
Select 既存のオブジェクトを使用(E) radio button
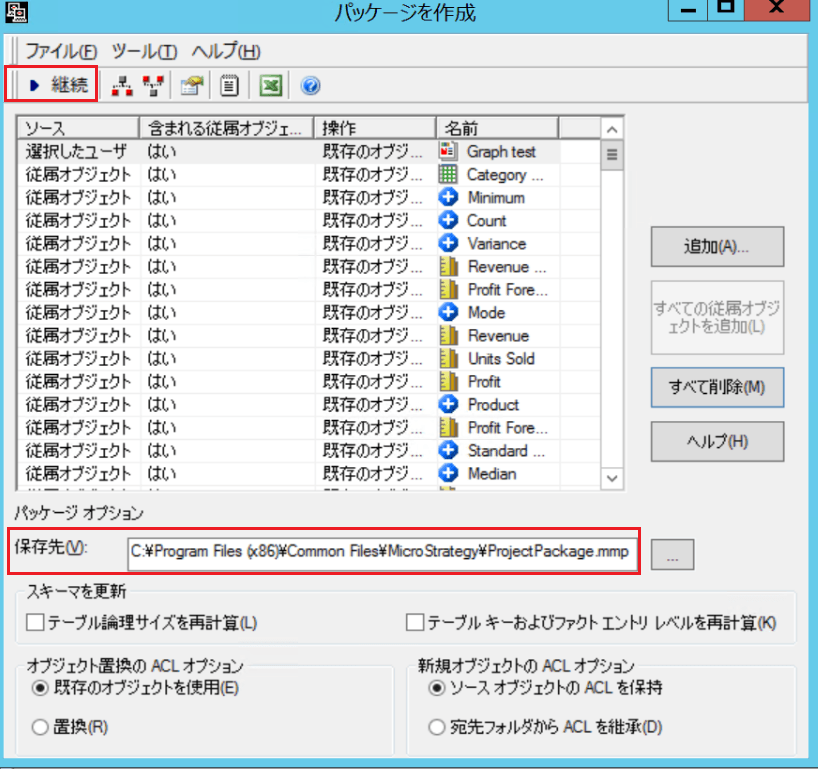(x=40, y=688)
